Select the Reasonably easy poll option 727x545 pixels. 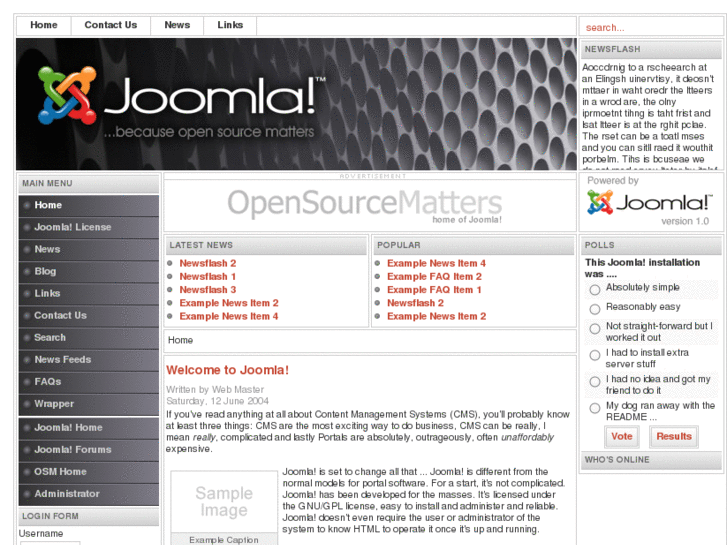click(595, 309)
